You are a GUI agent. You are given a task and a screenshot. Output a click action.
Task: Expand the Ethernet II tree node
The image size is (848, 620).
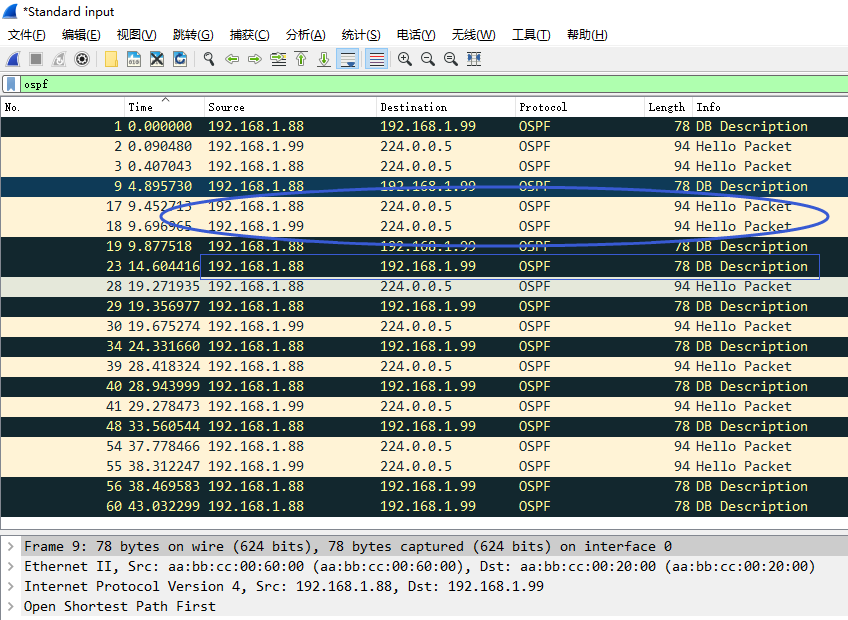pyautogui.click(x=11, y=567)
